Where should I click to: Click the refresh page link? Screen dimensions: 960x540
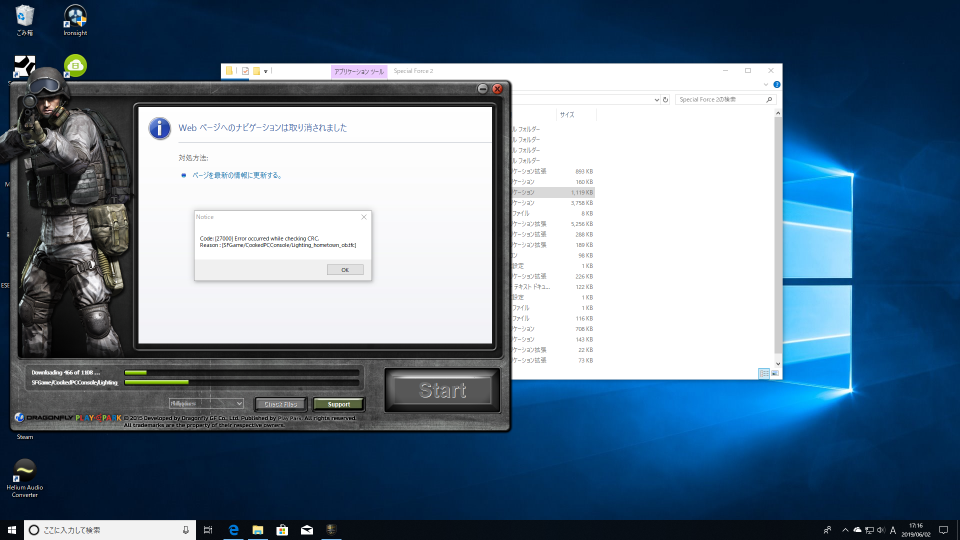236,175
